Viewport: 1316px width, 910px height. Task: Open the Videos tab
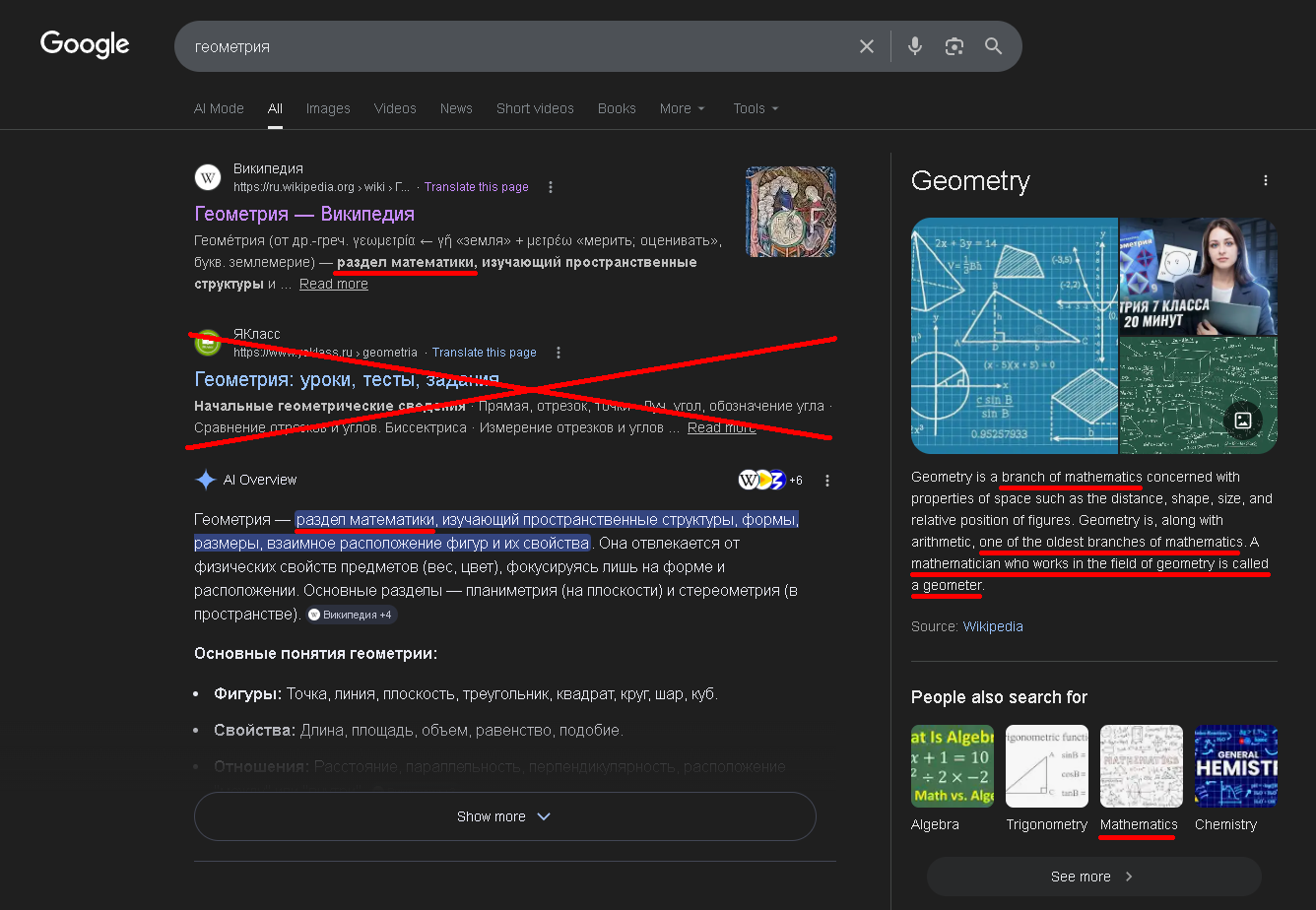395,108
